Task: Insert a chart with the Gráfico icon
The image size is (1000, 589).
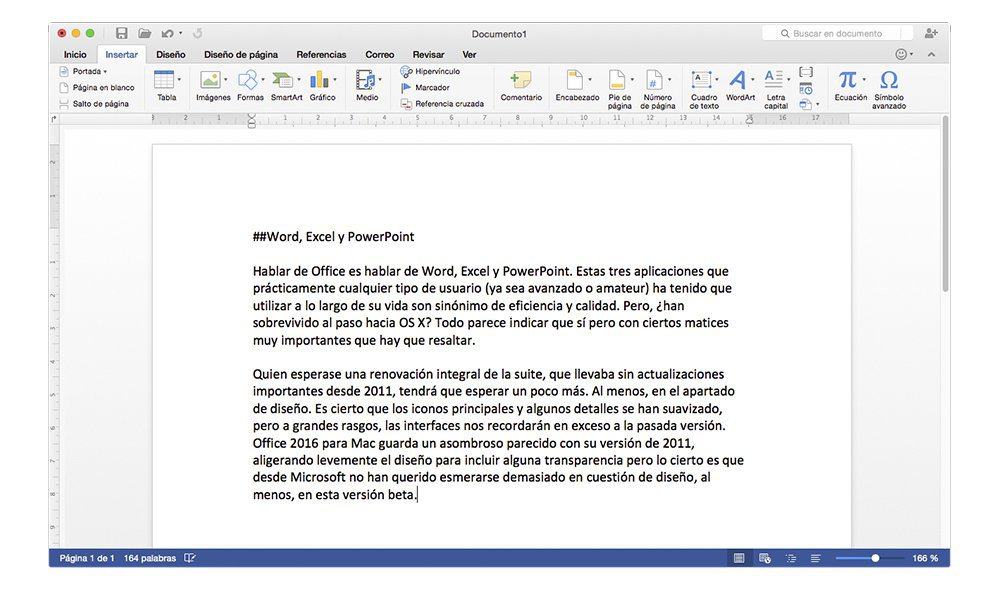Action: [319, 80]
